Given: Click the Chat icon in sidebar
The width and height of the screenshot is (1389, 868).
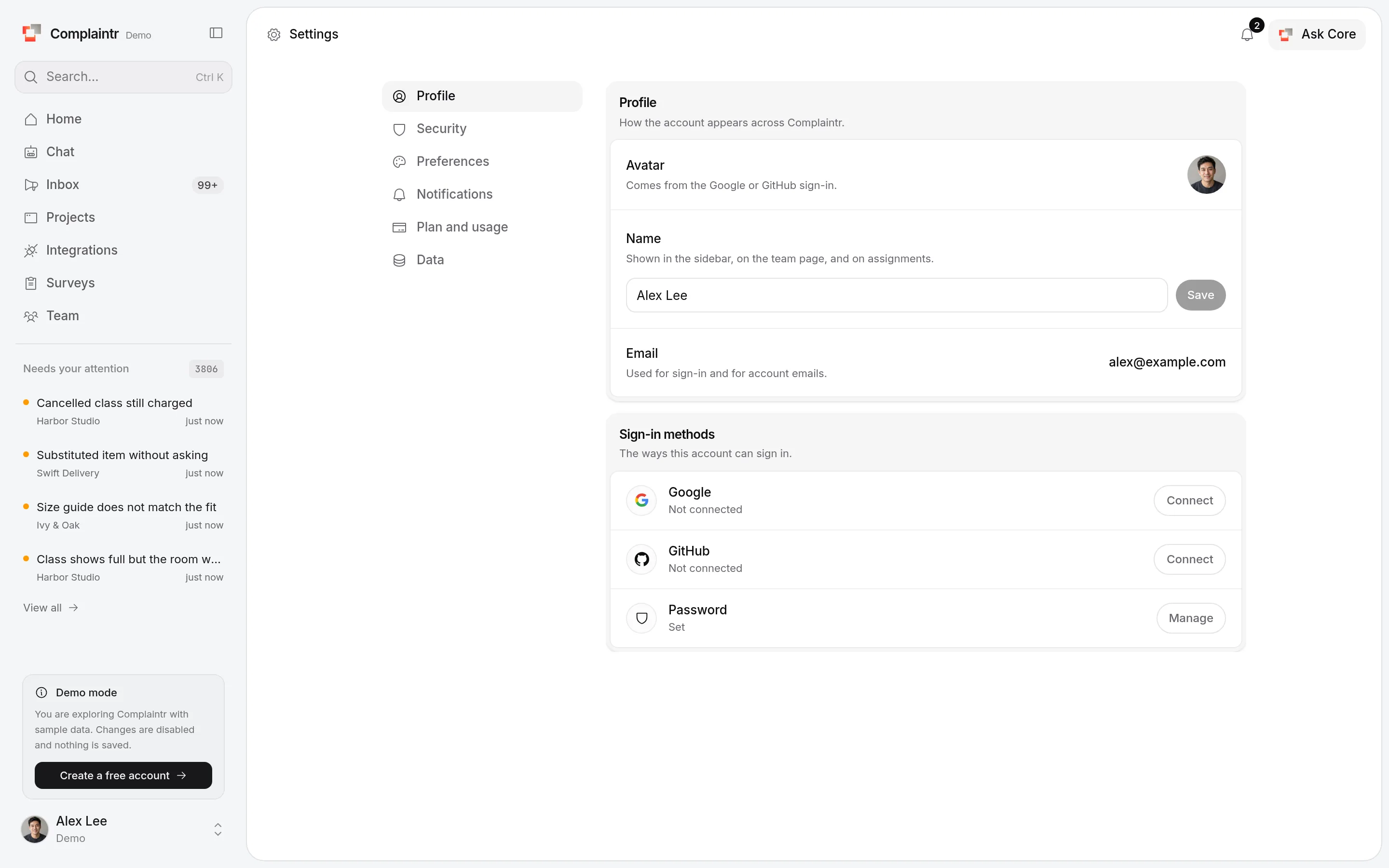Looking at the screenshot, I should [x=31, y=152].
